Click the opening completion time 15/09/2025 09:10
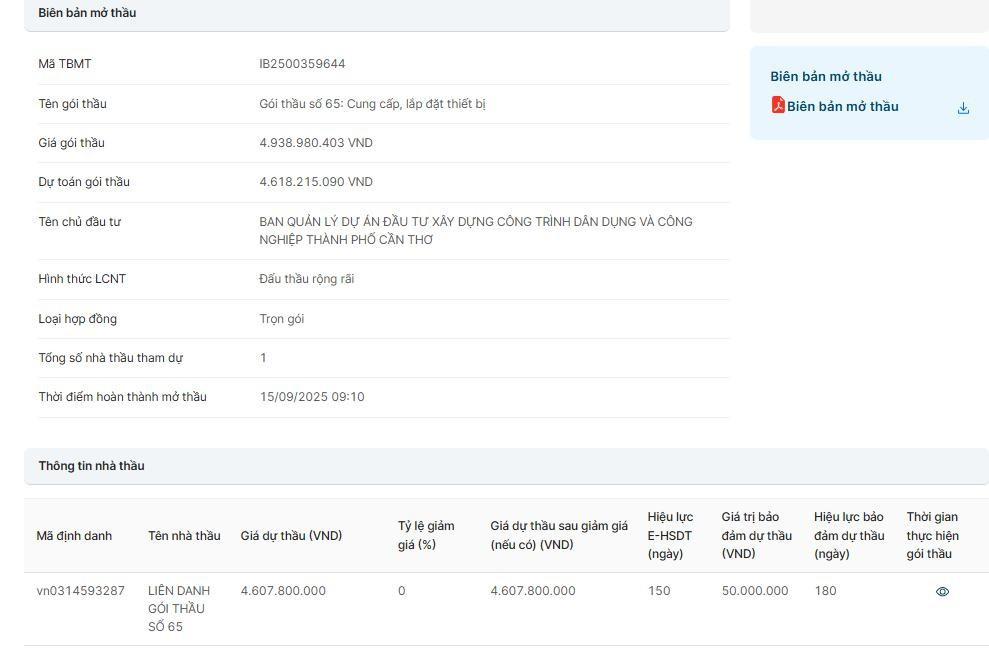The width and height of the screenshot is (989, 649). tap(312, 397)
